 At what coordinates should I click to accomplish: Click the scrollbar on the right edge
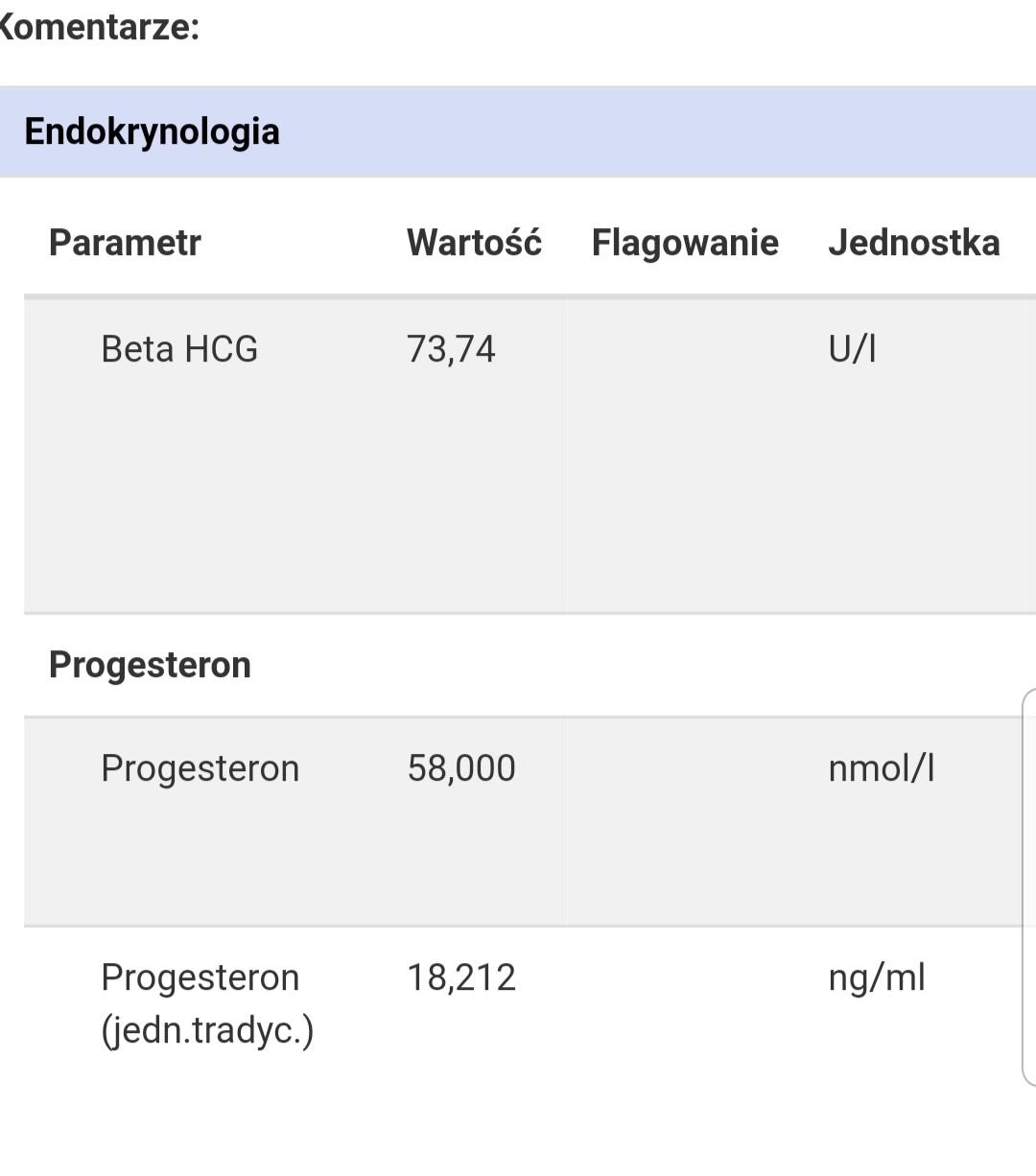[1029, 887]
